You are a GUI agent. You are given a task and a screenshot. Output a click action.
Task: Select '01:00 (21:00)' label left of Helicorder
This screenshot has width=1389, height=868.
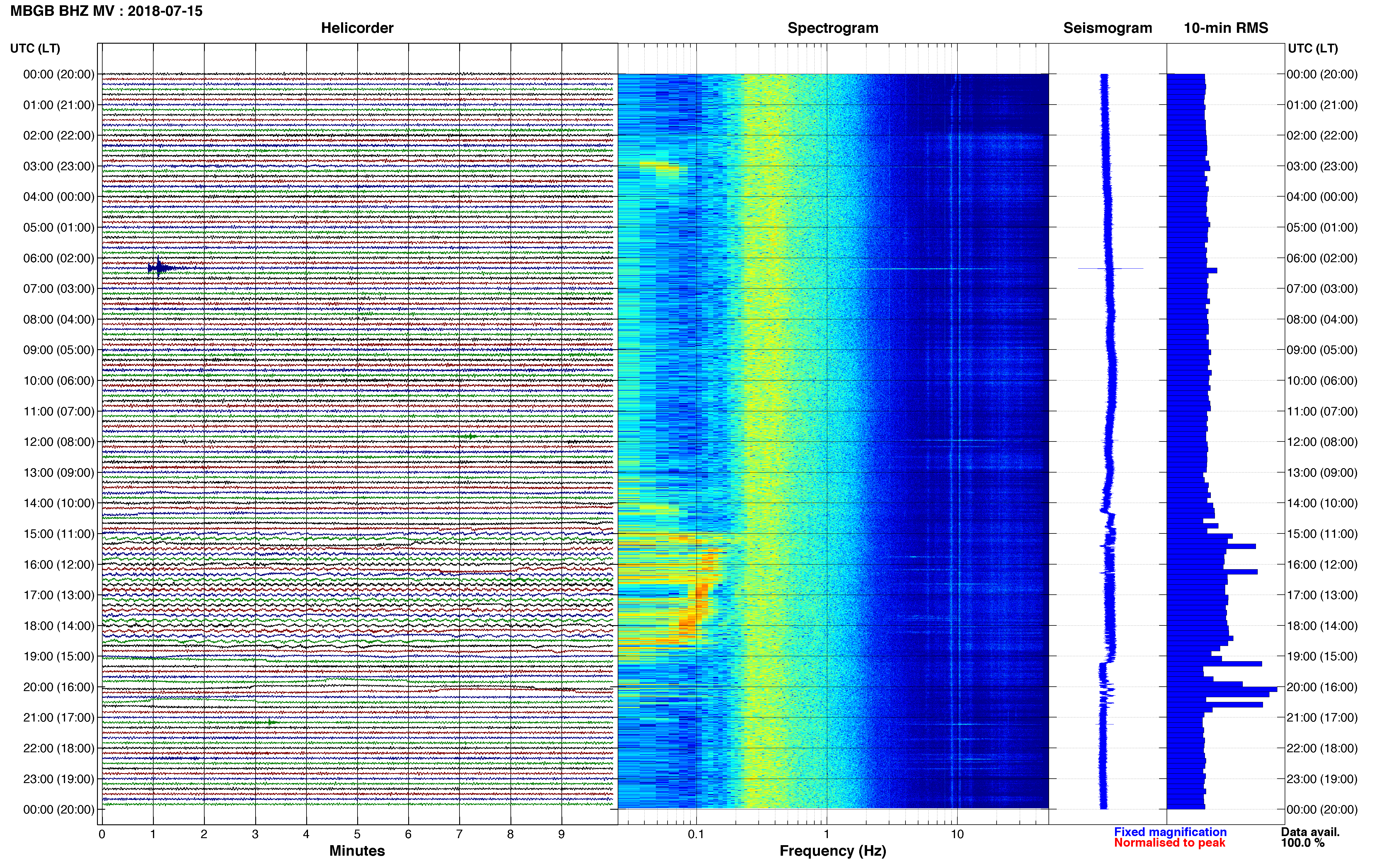[59, 105]
